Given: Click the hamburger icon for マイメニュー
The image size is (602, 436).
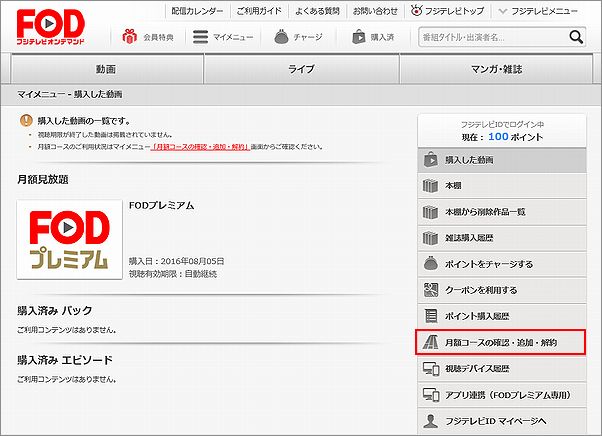Looking at the screenshot, I should (200, 37).
